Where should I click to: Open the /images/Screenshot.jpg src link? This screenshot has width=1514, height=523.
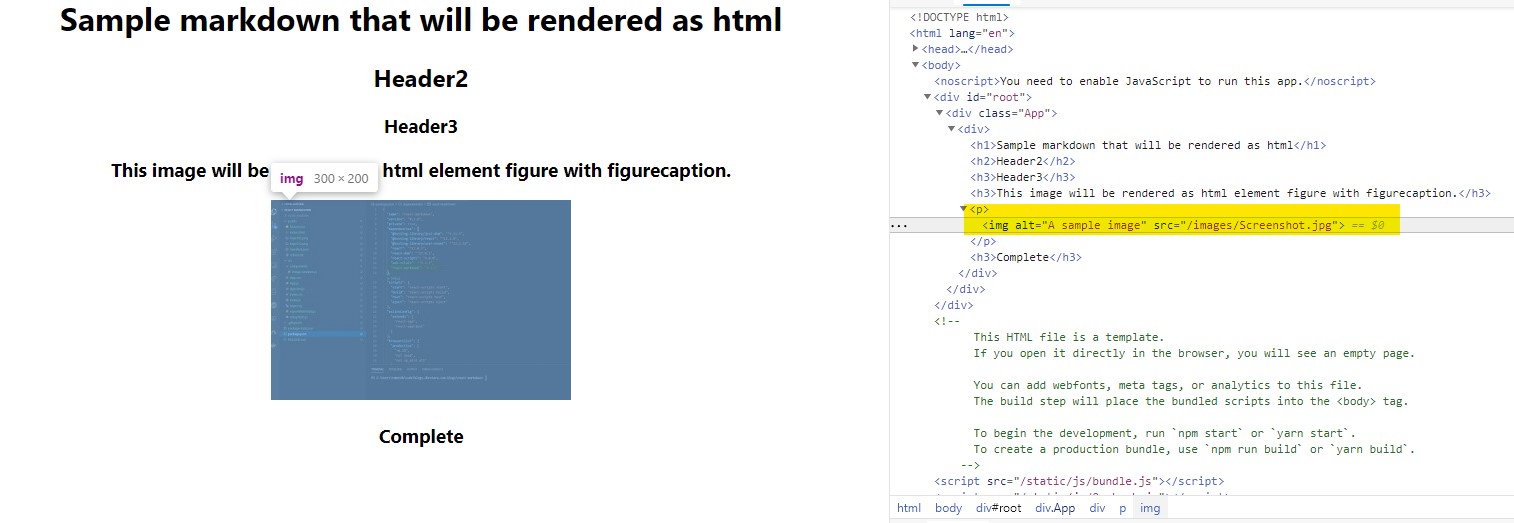pos(1257,226)
